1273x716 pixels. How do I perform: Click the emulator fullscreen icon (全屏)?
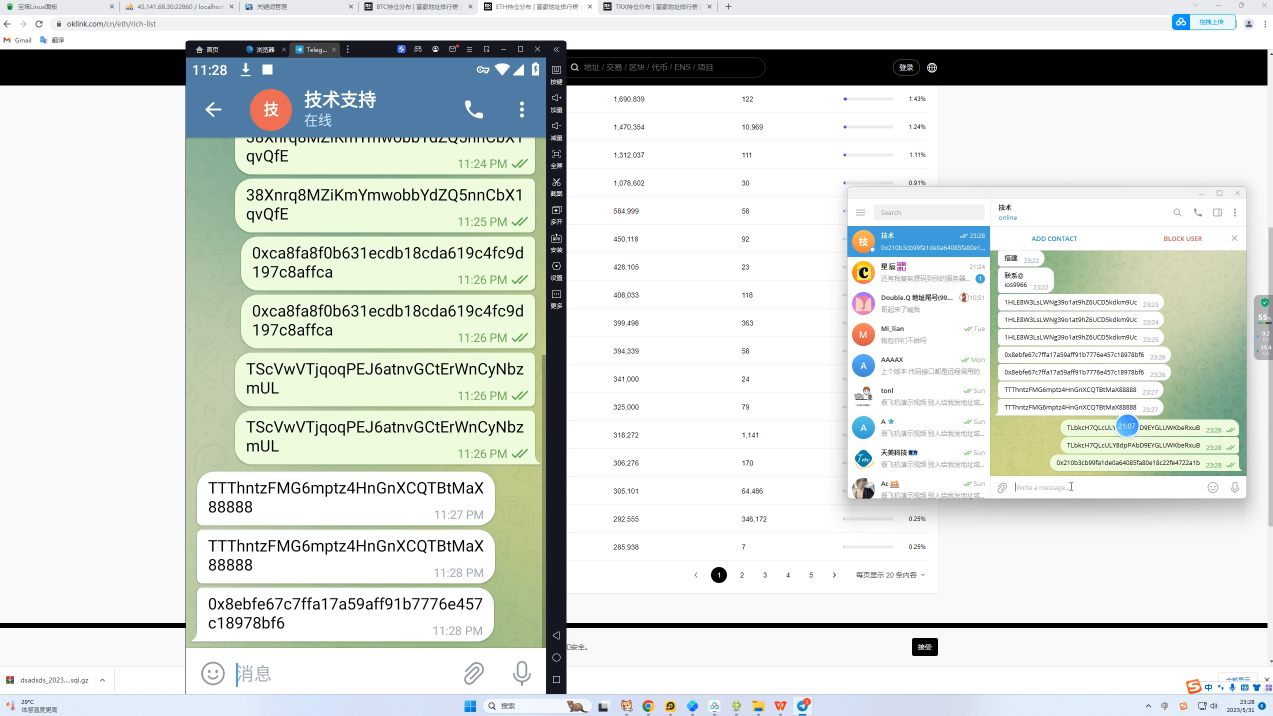coord(557,155)
